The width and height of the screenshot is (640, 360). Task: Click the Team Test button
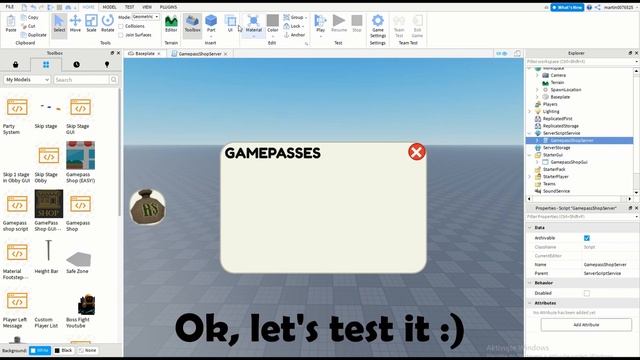coord(399,25)
